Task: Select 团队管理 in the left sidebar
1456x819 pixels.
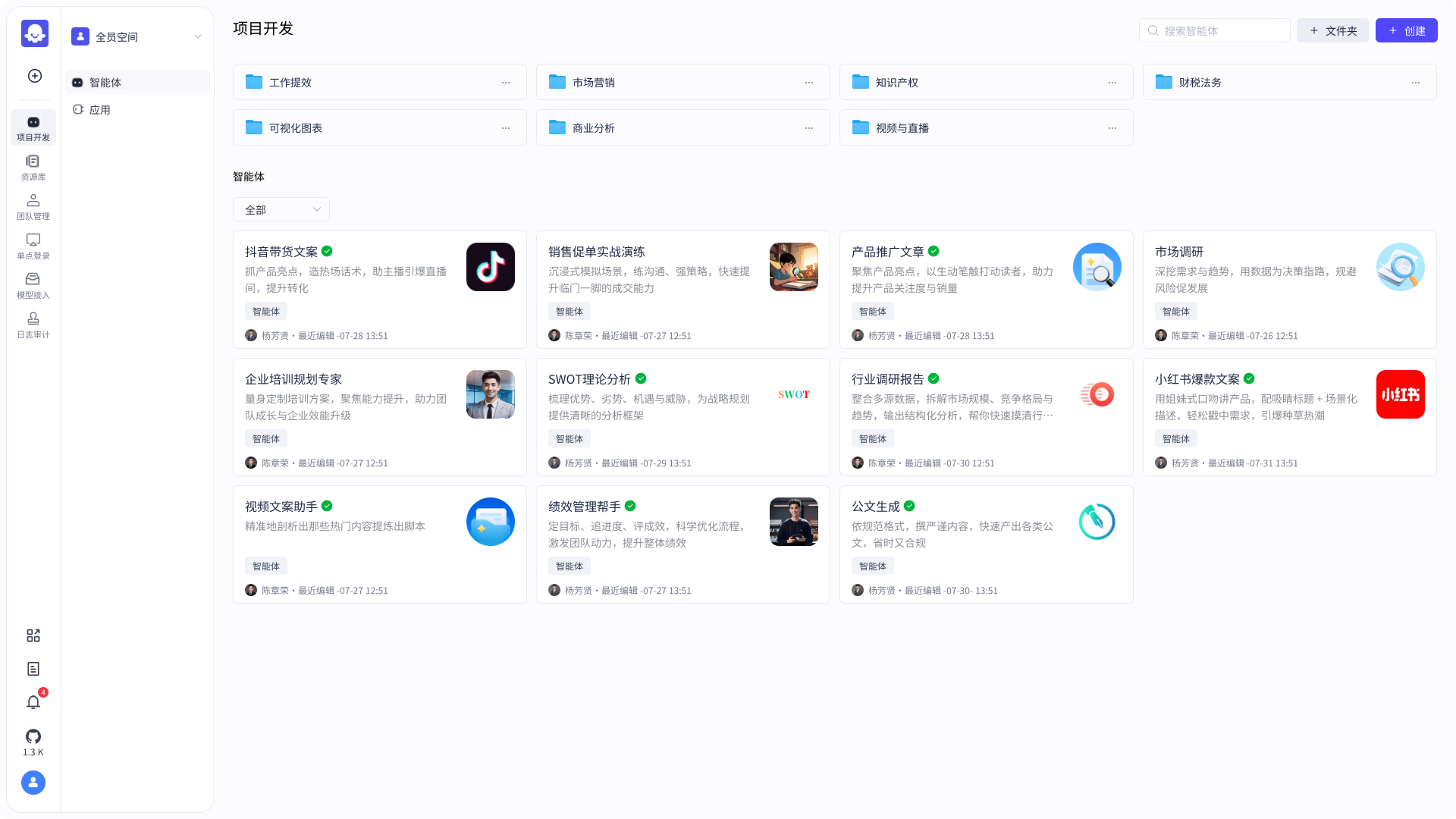Action: (33, 206)
